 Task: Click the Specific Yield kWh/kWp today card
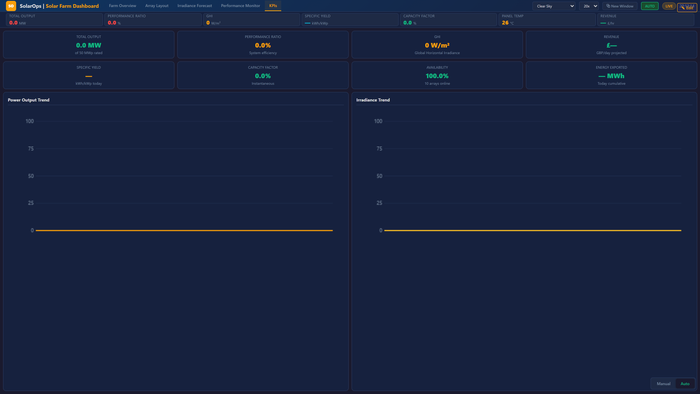point(89,75)
